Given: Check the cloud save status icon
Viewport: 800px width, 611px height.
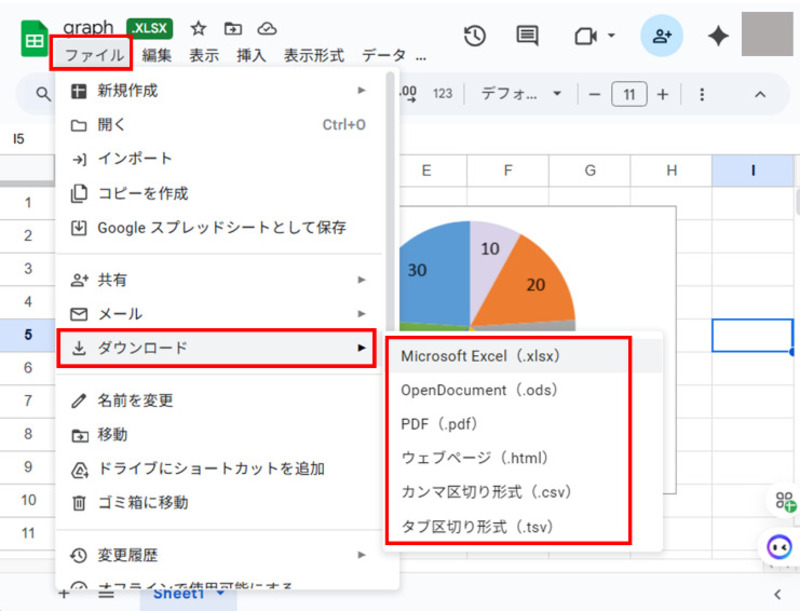Looking at the screenshot, I should pyautogui.click(x=266, y=29).
